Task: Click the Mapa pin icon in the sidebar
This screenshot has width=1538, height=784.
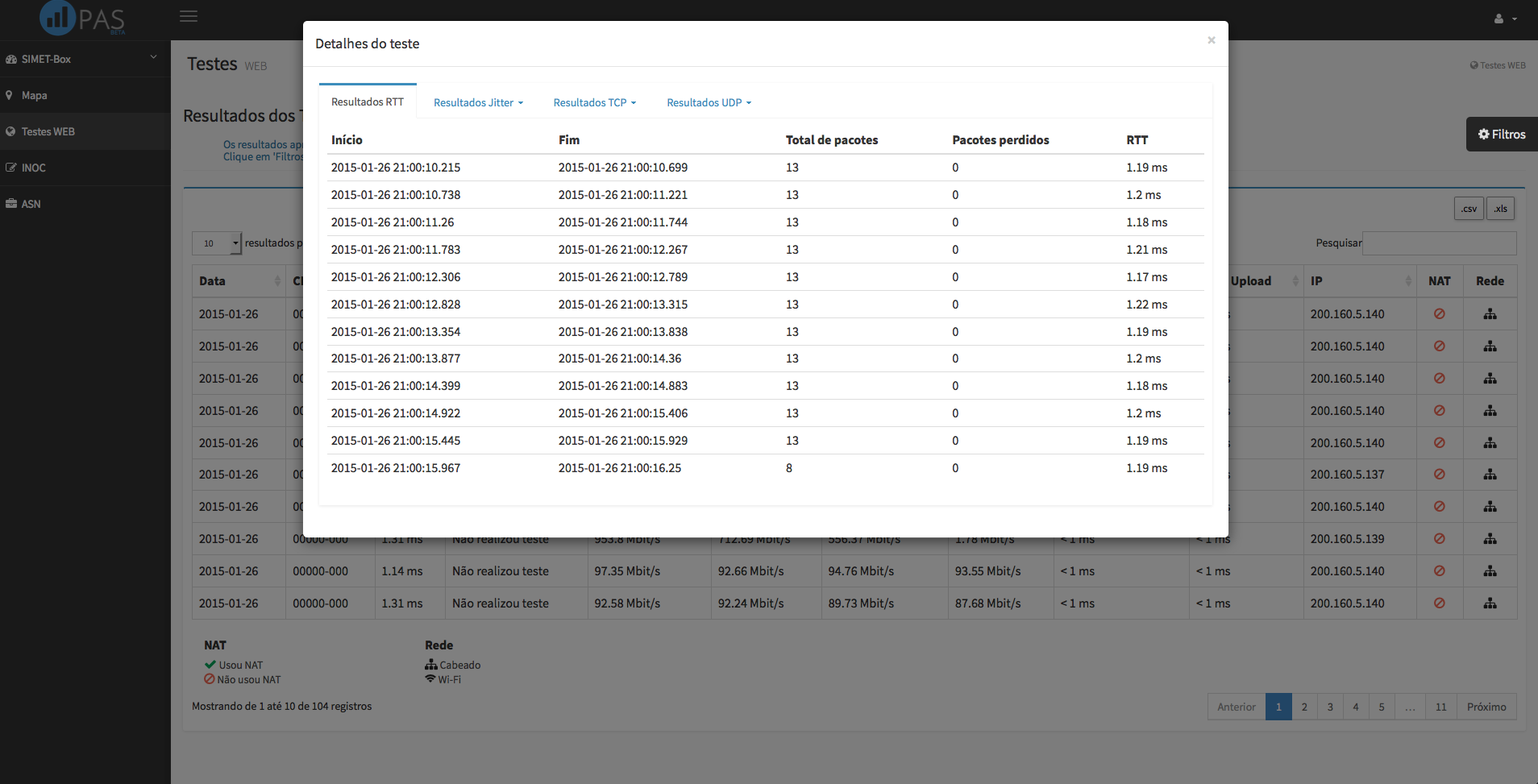Action: point(10,95)
